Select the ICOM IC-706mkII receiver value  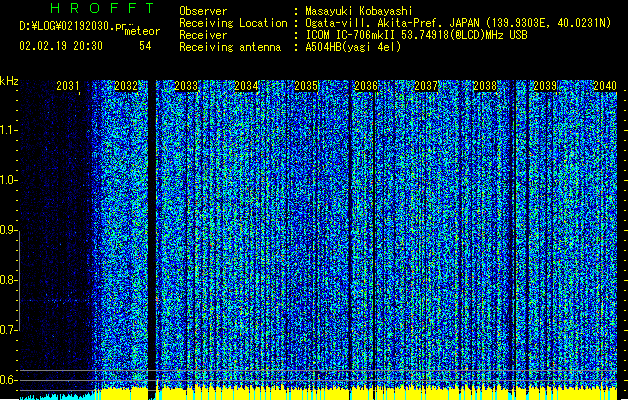click(416, 35)
